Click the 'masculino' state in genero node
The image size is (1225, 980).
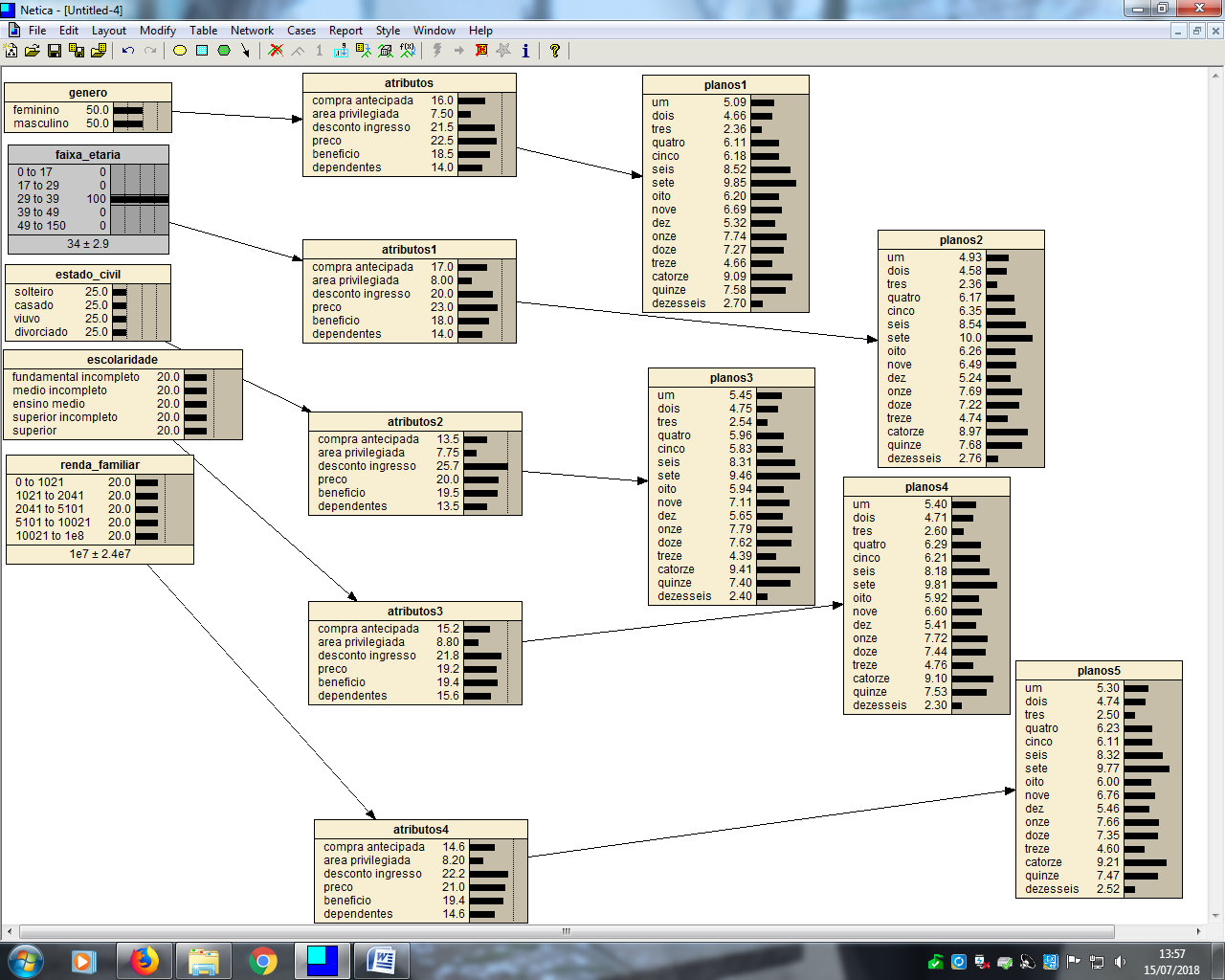pyautogui.click(x=41, y=123)
